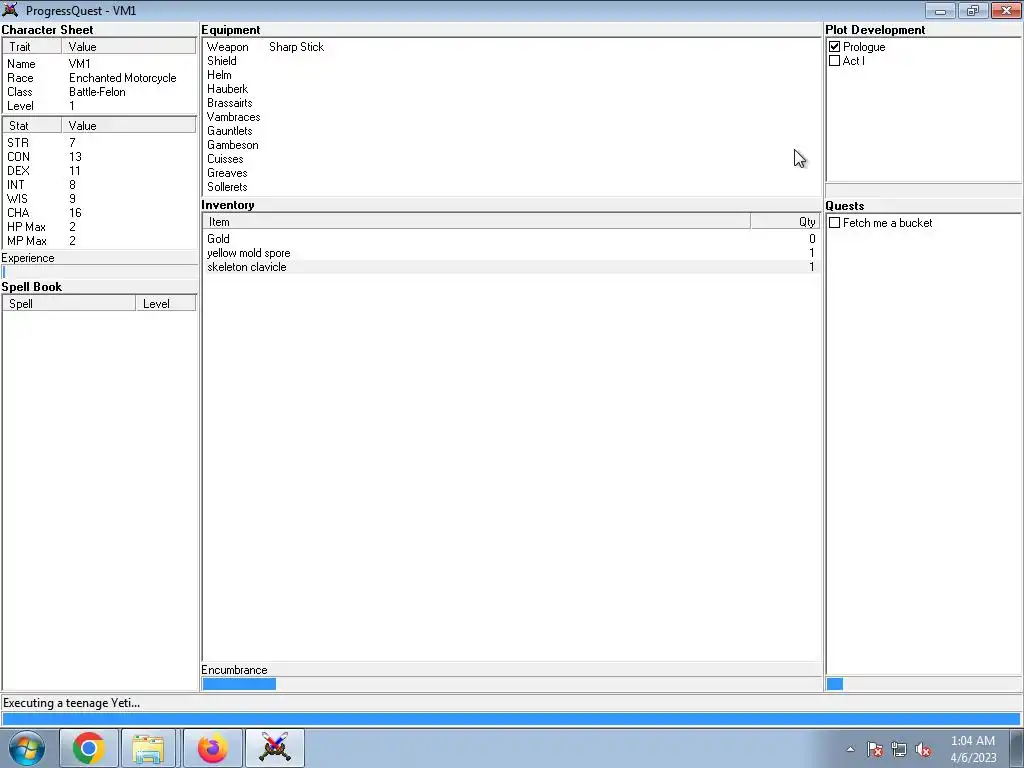Click the task progress bar at bottom
1024x768 pixels.
(x=511, y=719)
